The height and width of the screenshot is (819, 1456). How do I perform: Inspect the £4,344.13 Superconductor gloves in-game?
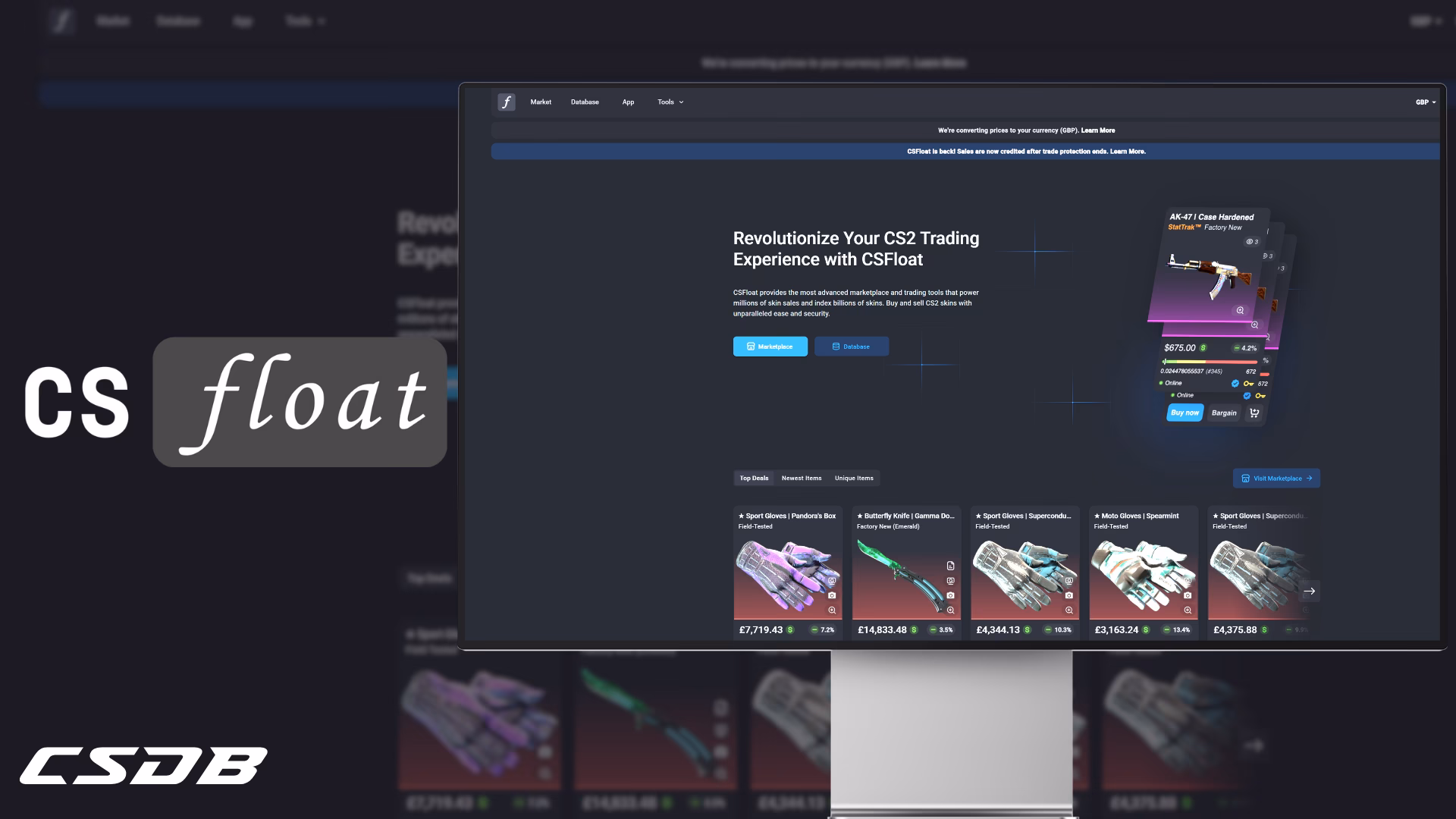point(1068,581)
